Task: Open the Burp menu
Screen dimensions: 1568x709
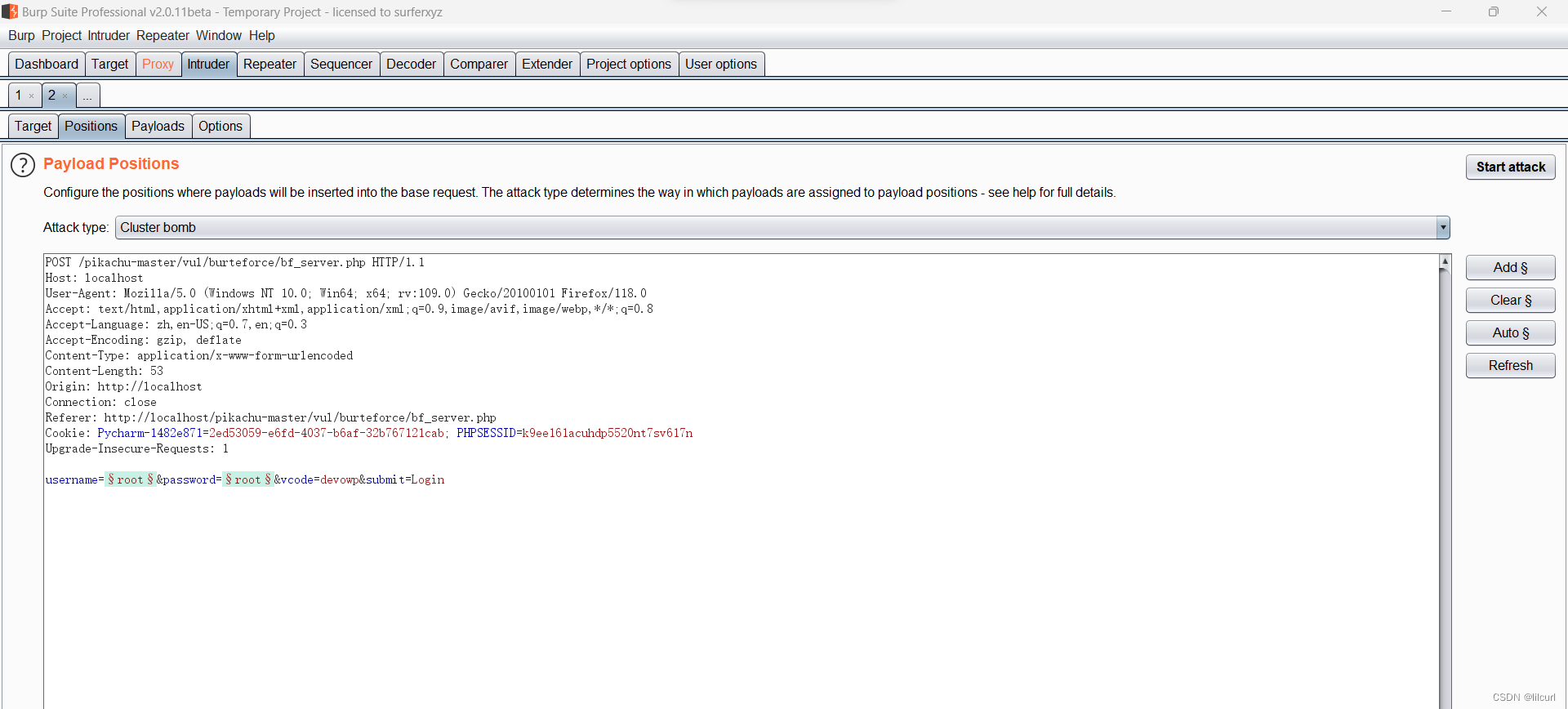Action: point(21,36)
